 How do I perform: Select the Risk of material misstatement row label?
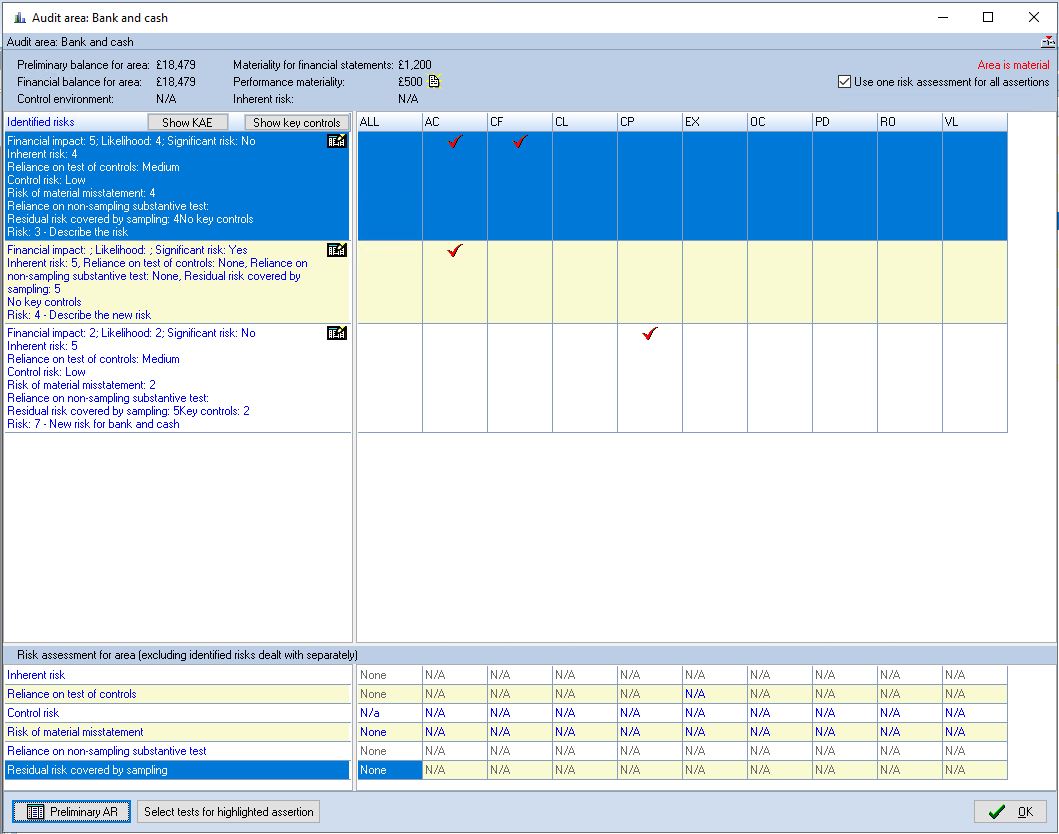pyautogui.click(x=177, y=731)
